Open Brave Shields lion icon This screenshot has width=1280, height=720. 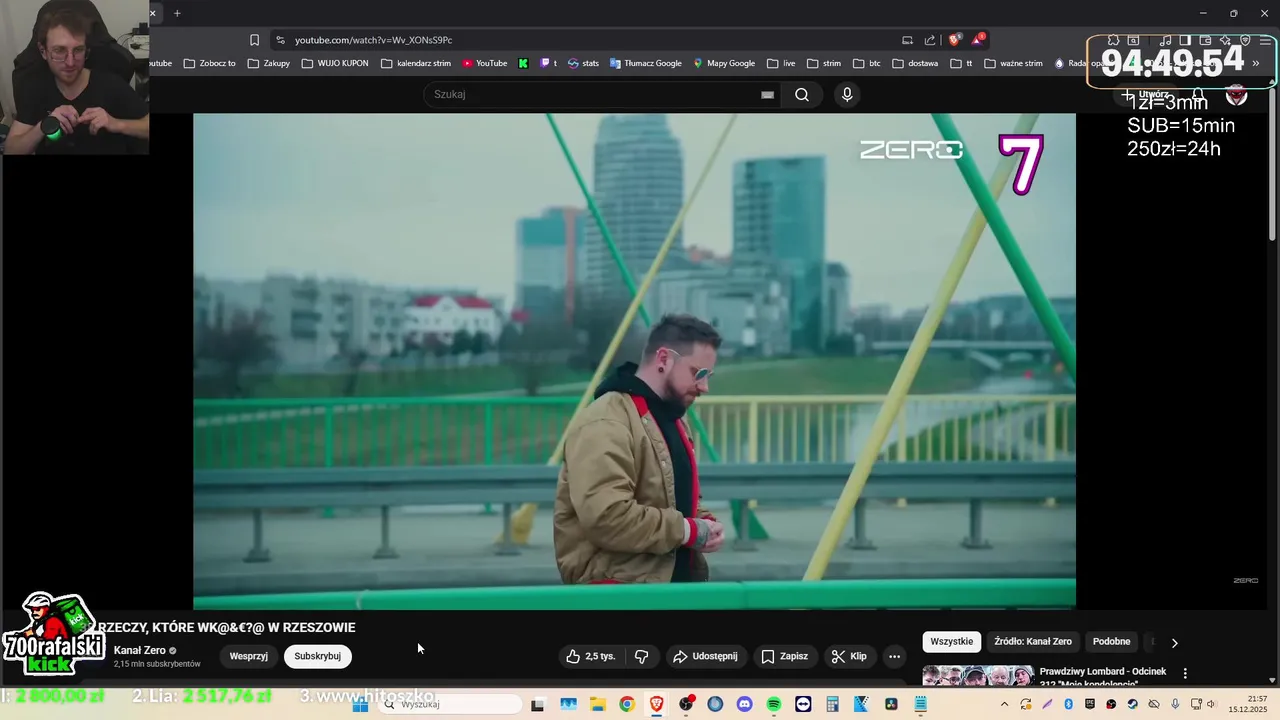click(x=954, y=40)
